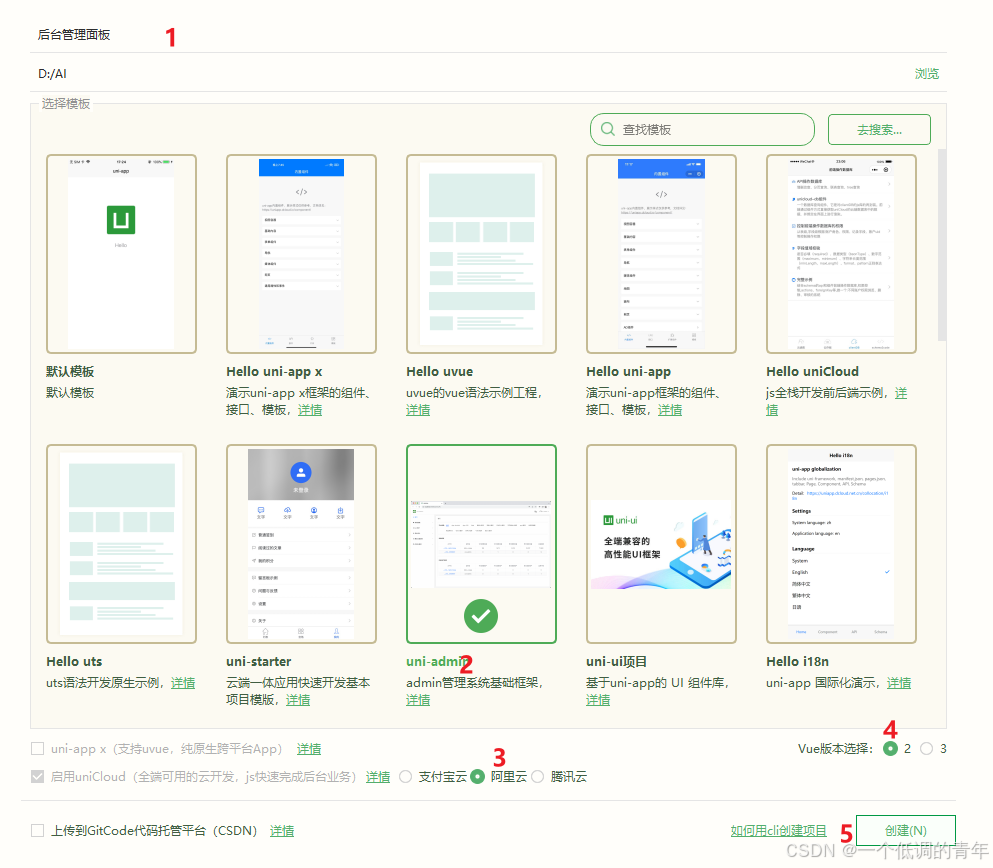Viewport: 993px width, 868px height.
Task: Open 详情 link under Hello uts
Action: [x=183, y=682]
